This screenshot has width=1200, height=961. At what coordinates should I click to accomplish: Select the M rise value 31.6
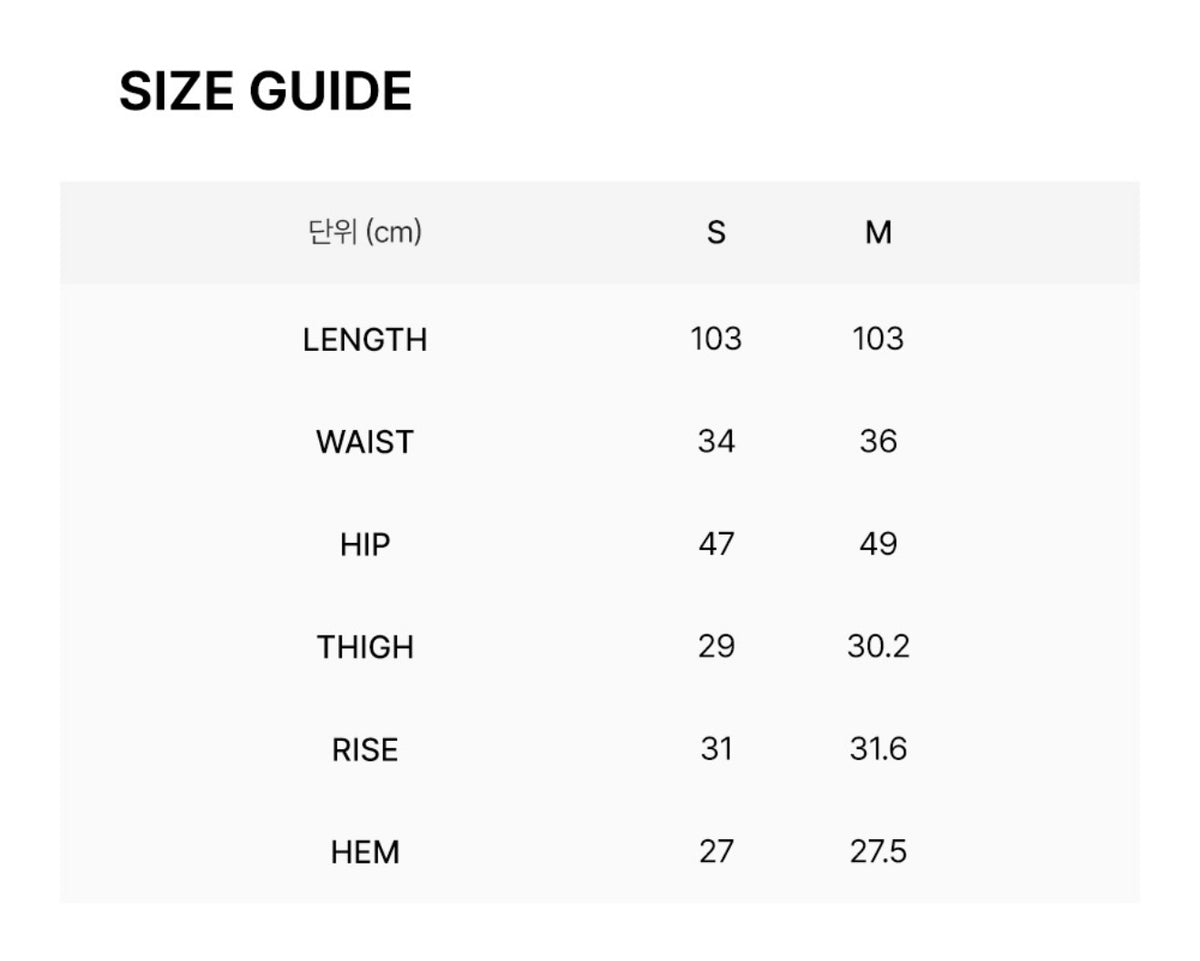[878, 749]
